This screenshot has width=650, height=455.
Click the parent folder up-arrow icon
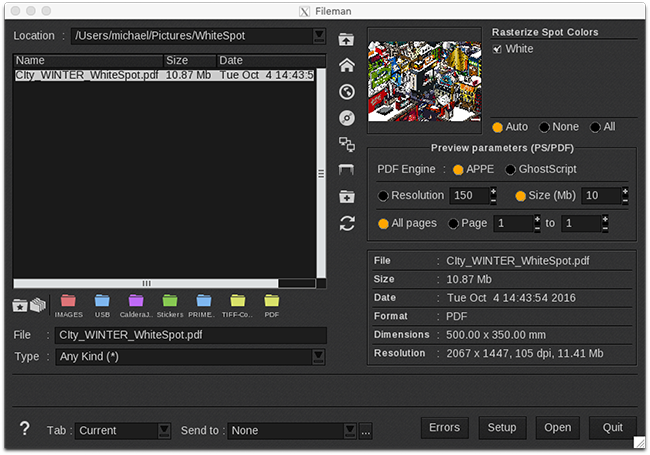[x=347, y=39]
